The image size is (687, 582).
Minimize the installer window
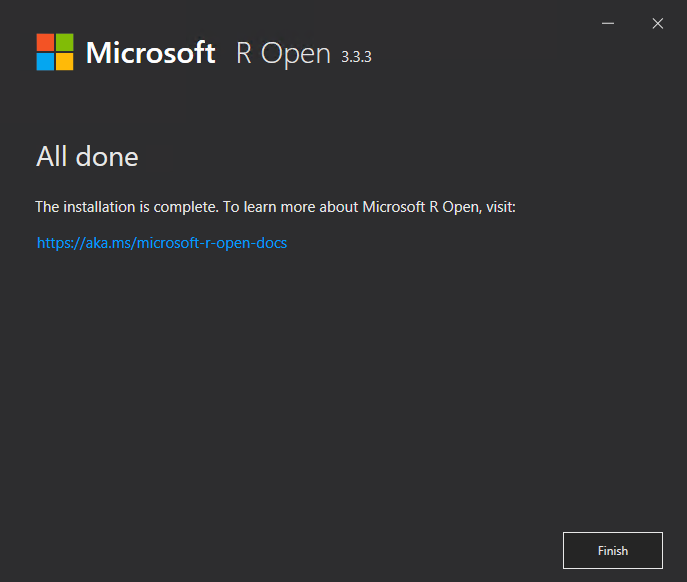608,23
